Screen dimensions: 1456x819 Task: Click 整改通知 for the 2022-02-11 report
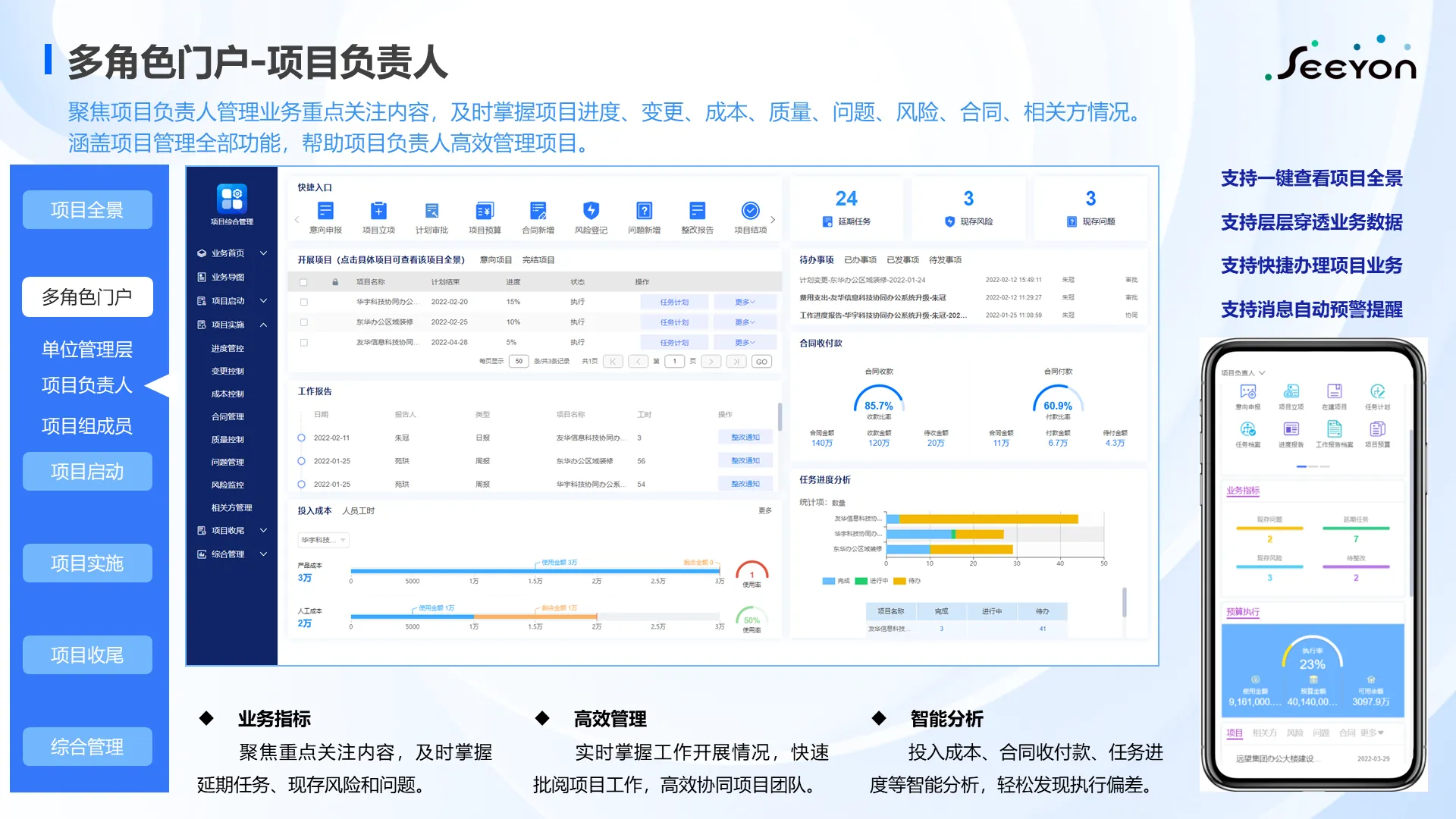(x=745, y=438)
